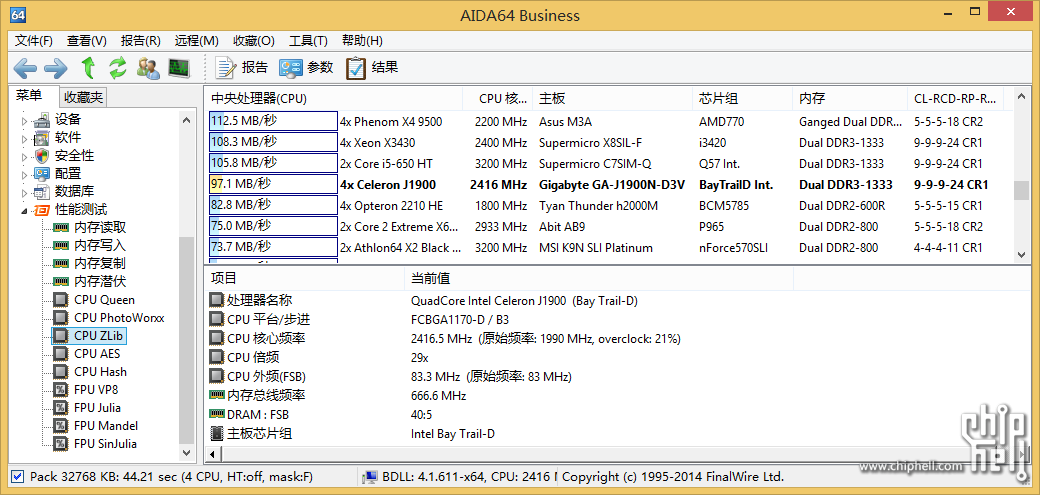The image size is (1040, 495).
Task: Go up one level with green up arrow
Action: (88, 67)
